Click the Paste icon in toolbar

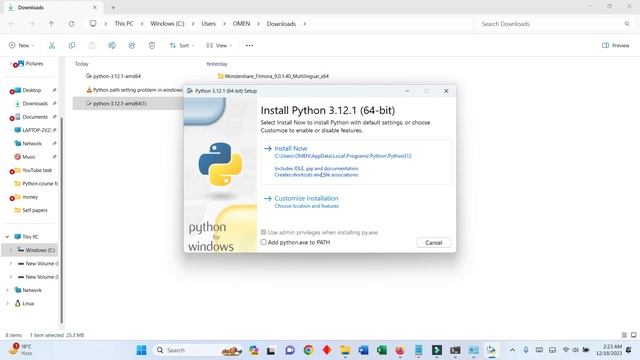click(92, 45)
